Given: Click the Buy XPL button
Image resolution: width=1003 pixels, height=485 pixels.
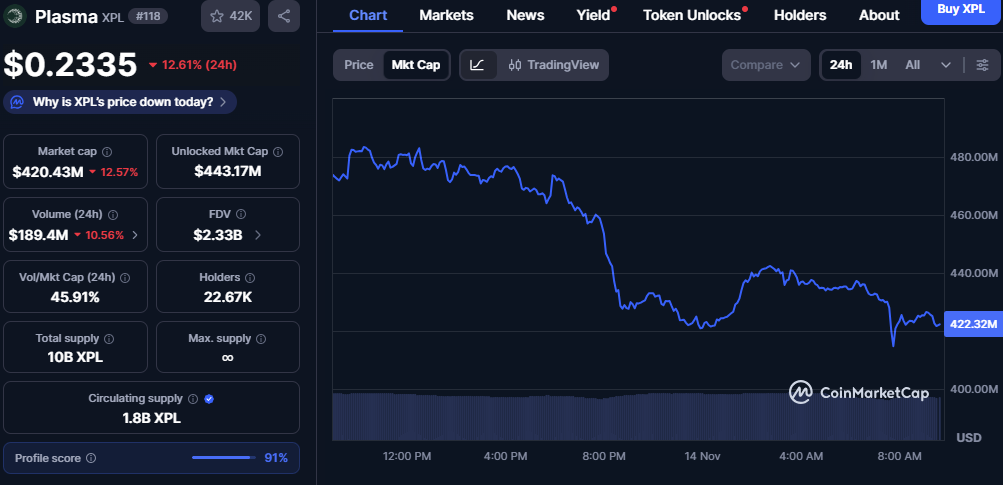Looking at the screenshot, I should [x=960, y=10].
